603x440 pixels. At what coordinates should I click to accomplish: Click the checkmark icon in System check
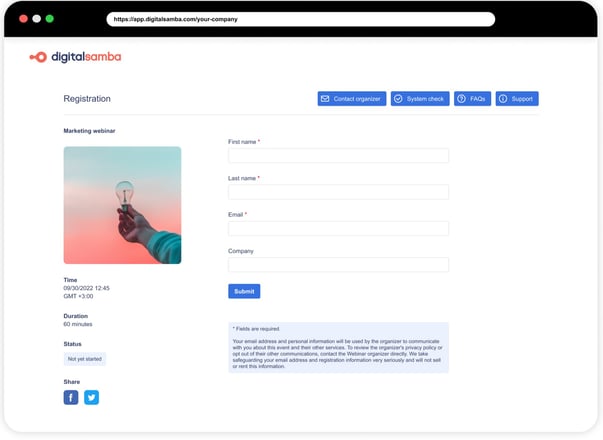(398, 99)
